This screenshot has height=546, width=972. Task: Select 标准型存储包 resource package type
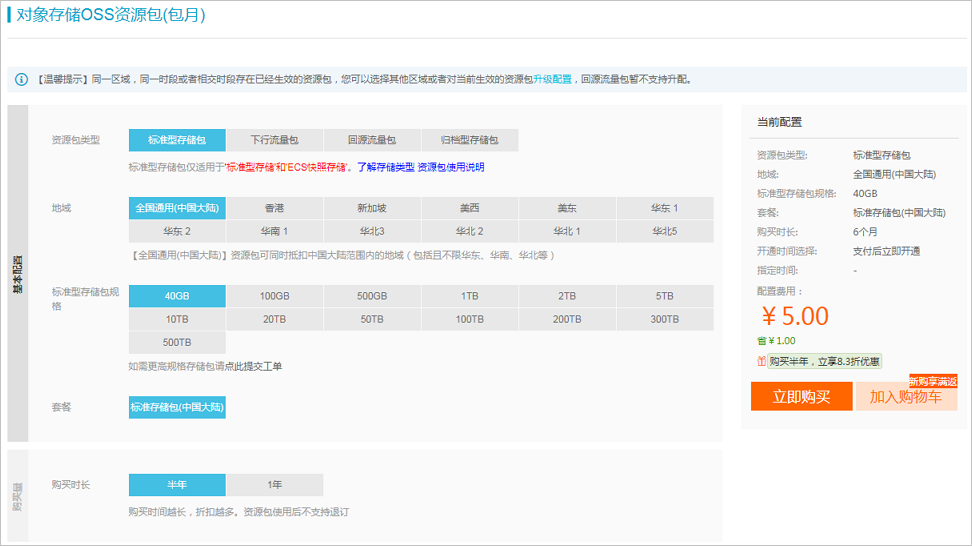177,140
